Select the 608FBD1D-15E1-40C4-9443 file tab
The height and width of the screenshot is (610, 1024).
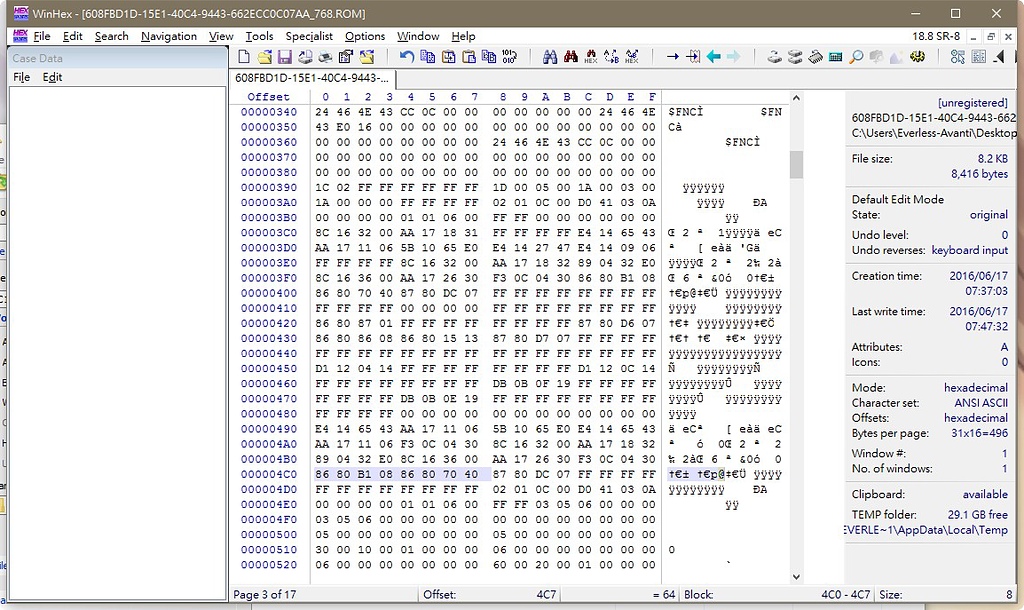click(312, 78)
